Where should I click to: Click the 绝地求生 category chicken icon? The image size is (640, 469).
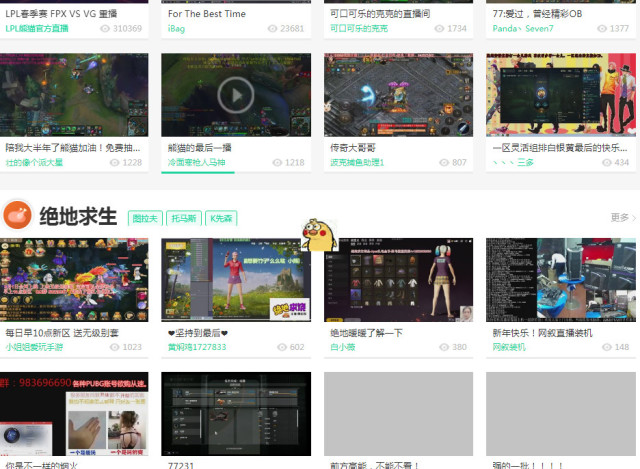click(x=17, y=215)
